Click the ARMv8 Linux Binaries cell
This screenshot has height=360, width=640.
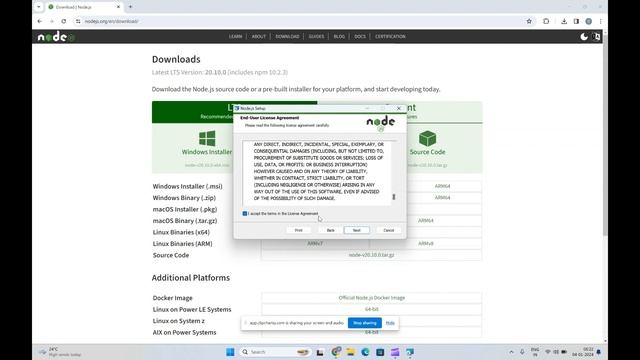pyautogui.click(x=426, y=244)
